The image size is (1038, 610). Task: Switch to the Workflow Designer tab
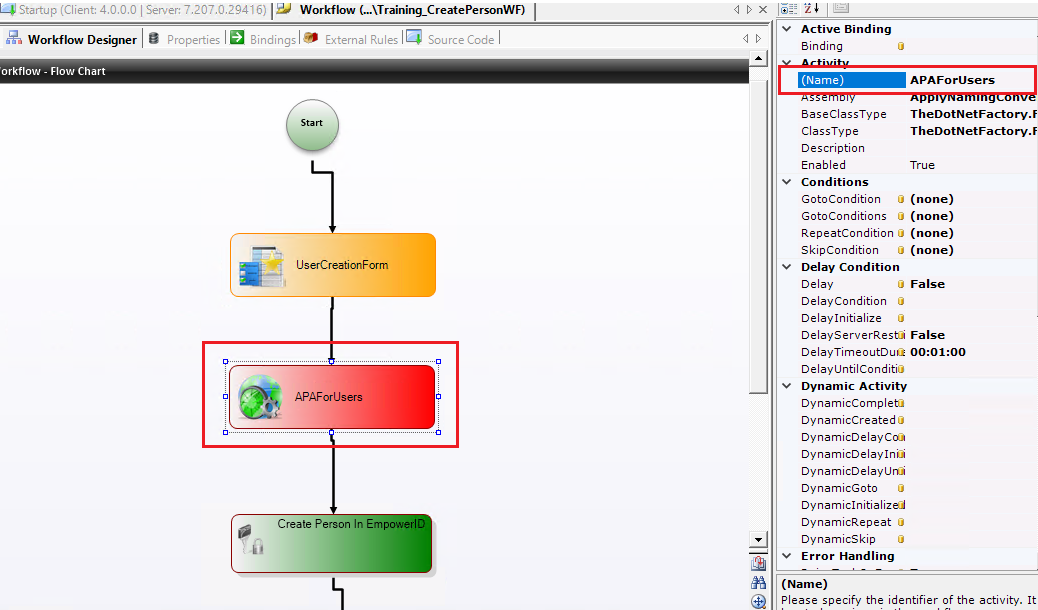(71, 40)
